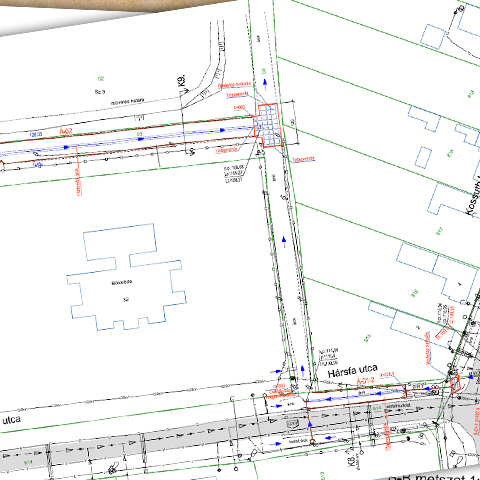Click the red circle manhole on south roadside
480x480 pixels.
pos(312,442)
